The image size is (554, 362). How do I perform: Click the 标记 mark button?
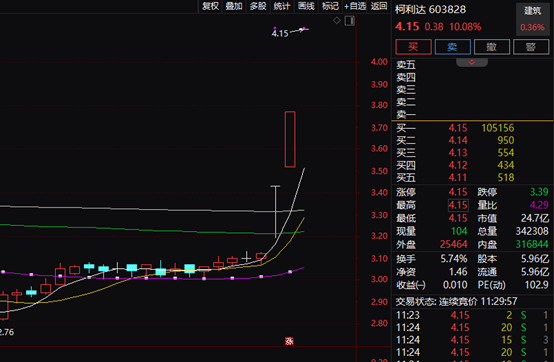tap(330, 6)
